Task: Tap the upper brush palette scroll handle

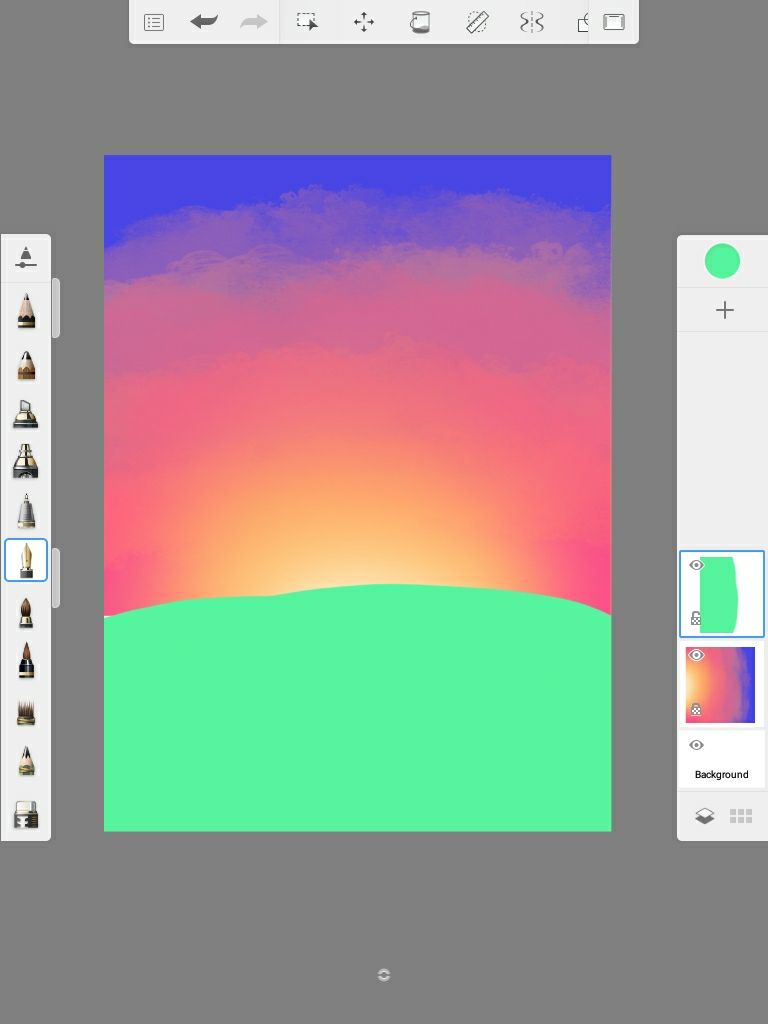Action: point(56,308)
